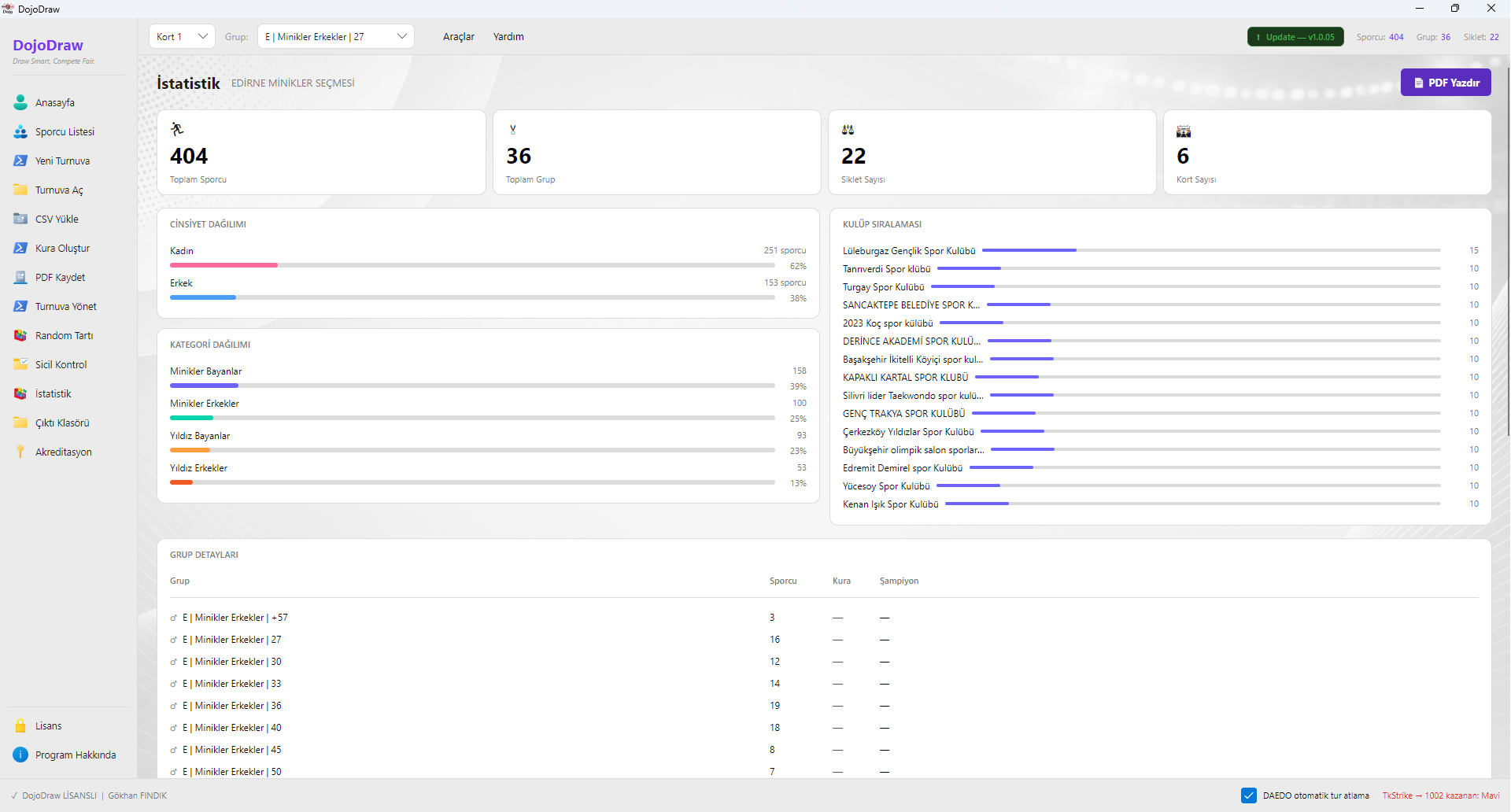
Task: Click the Siklet: 22 counter in header
Action: (1481, 37)
